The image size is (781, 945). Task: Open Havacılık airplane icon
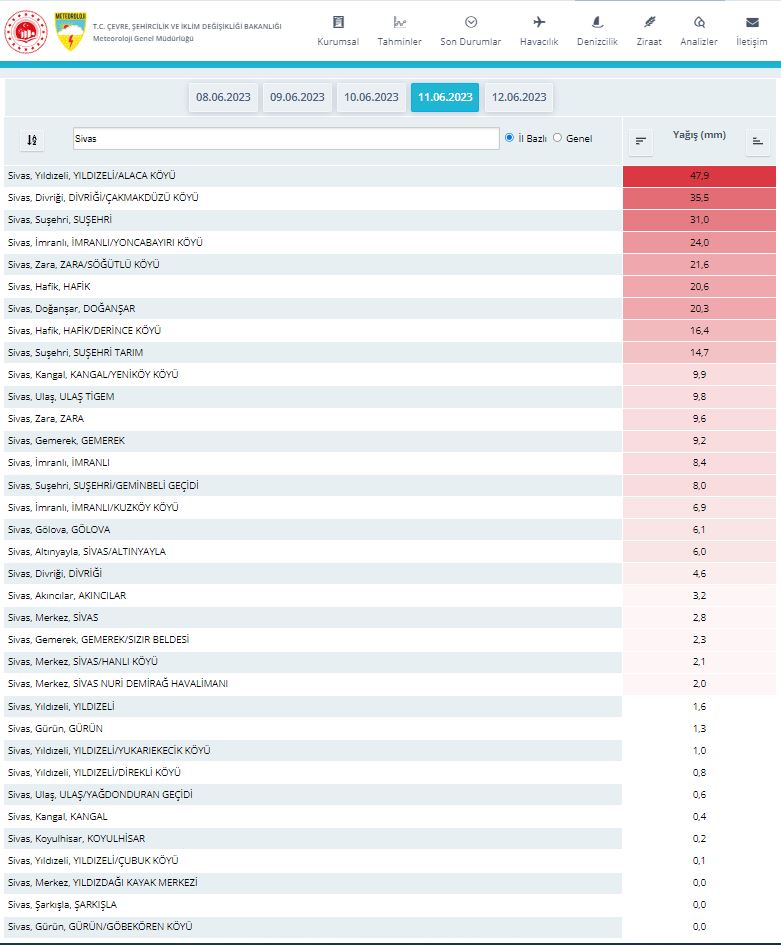pos(539,22)
